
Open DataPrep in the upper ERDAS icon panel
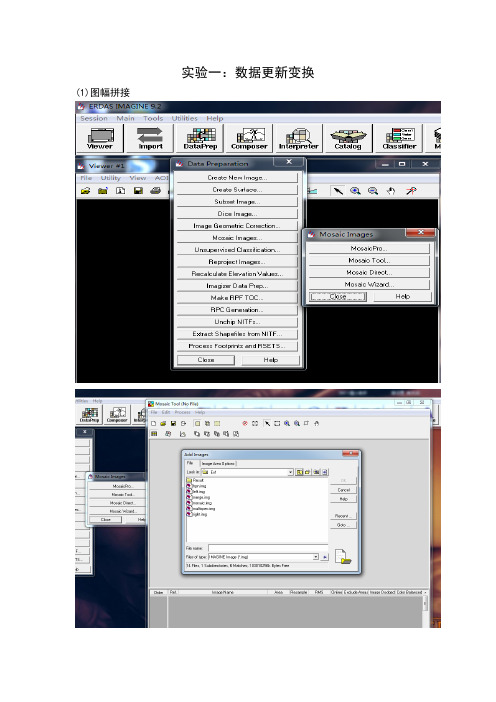tap(200, 138)
